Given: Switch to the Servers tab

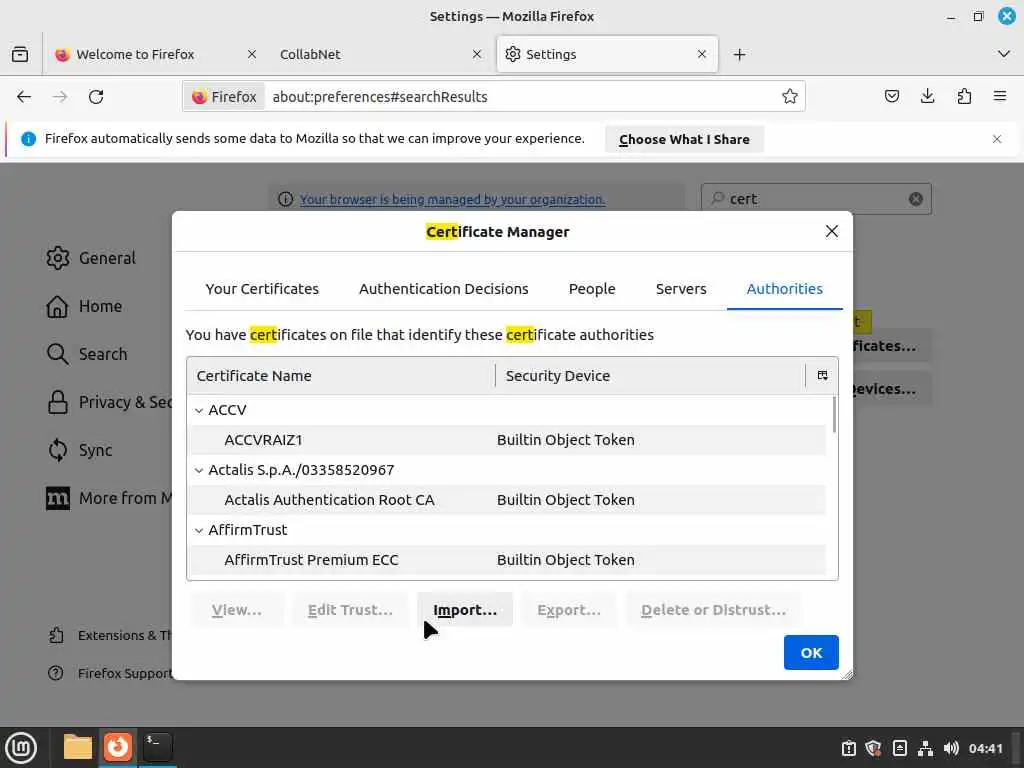Looking at the screenshot, I should tap(680, 289).
